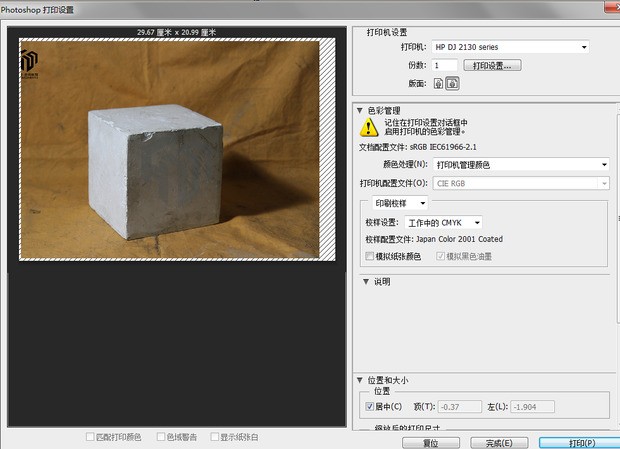
Task: Collapse the 位置和大小 section
Action: (x=360, y=380)
